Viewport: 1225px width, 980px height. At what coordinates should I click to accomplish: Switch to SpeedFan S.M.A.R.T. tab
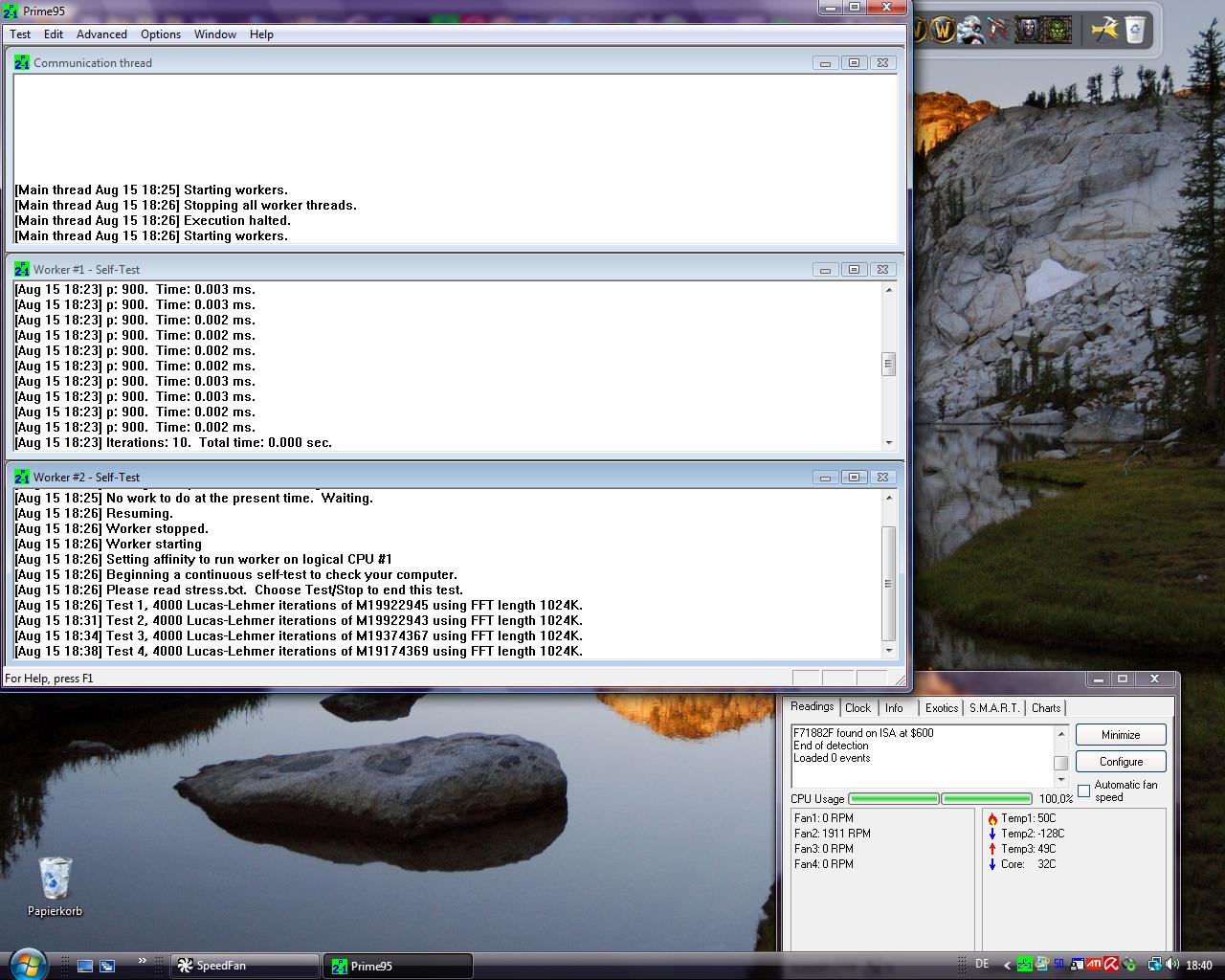point(994,708)
